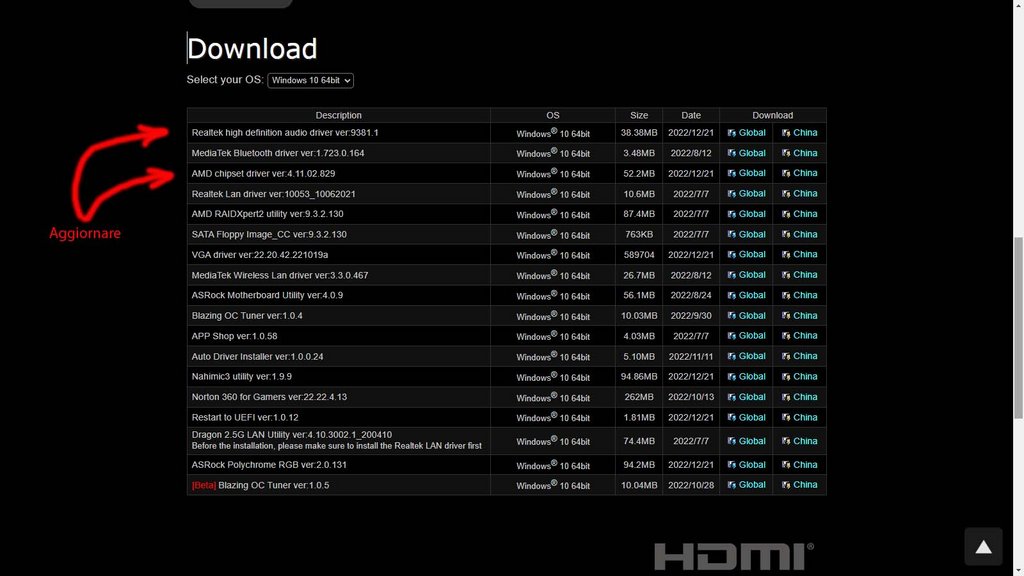Image resolution: width=1024 pixels, height=576 pixels.
Task: Click China link for Nahimic3 utility
Action: click(799, 376)
